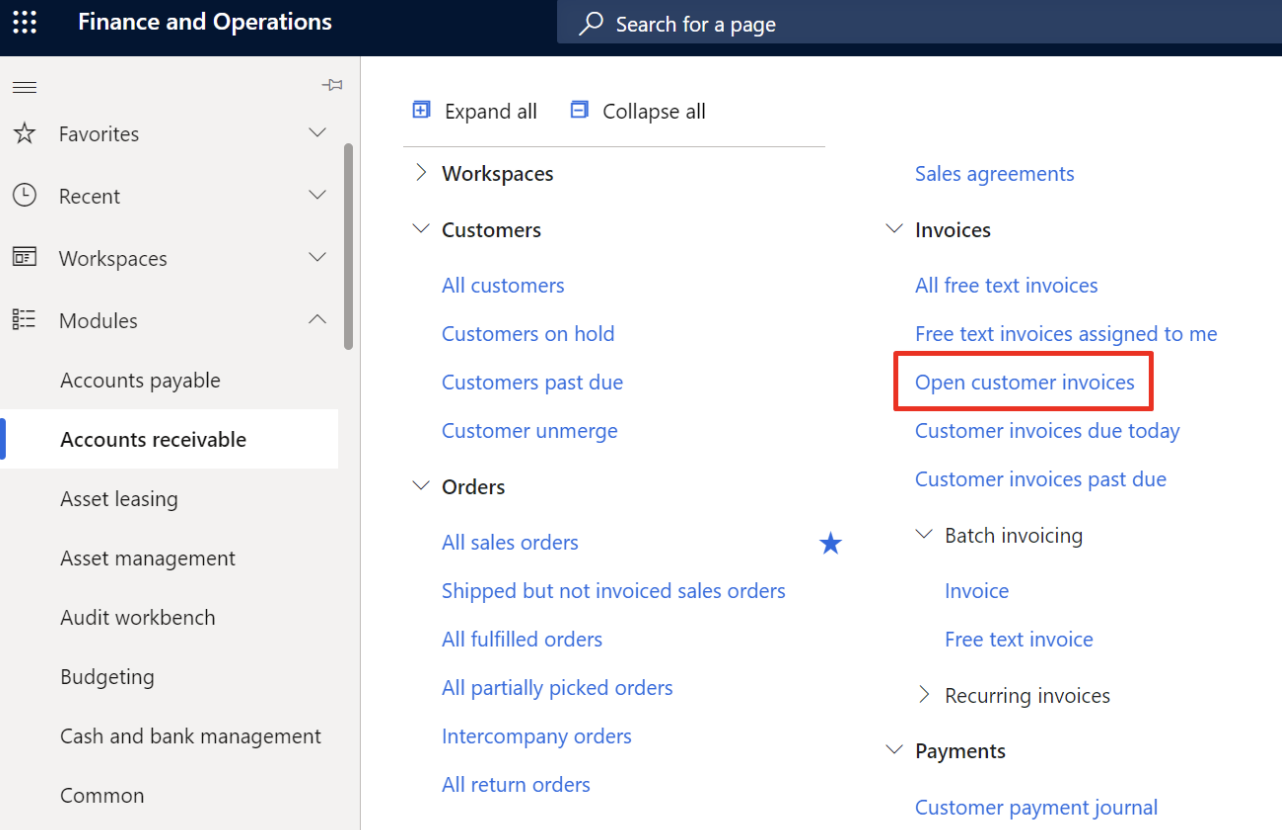1282x830 pixels.
Task: Pin the navigation pane open
Action: [332, 86]
